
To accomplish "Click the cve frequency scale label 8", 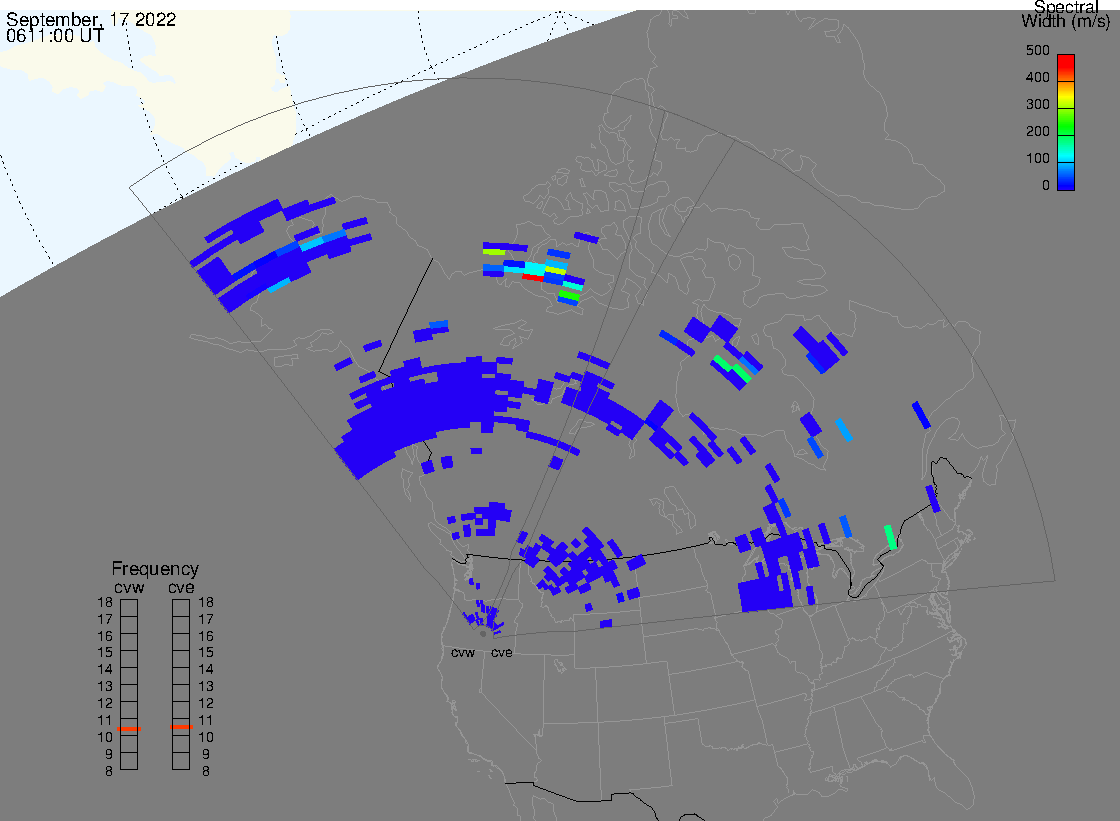I will (206, 771).
